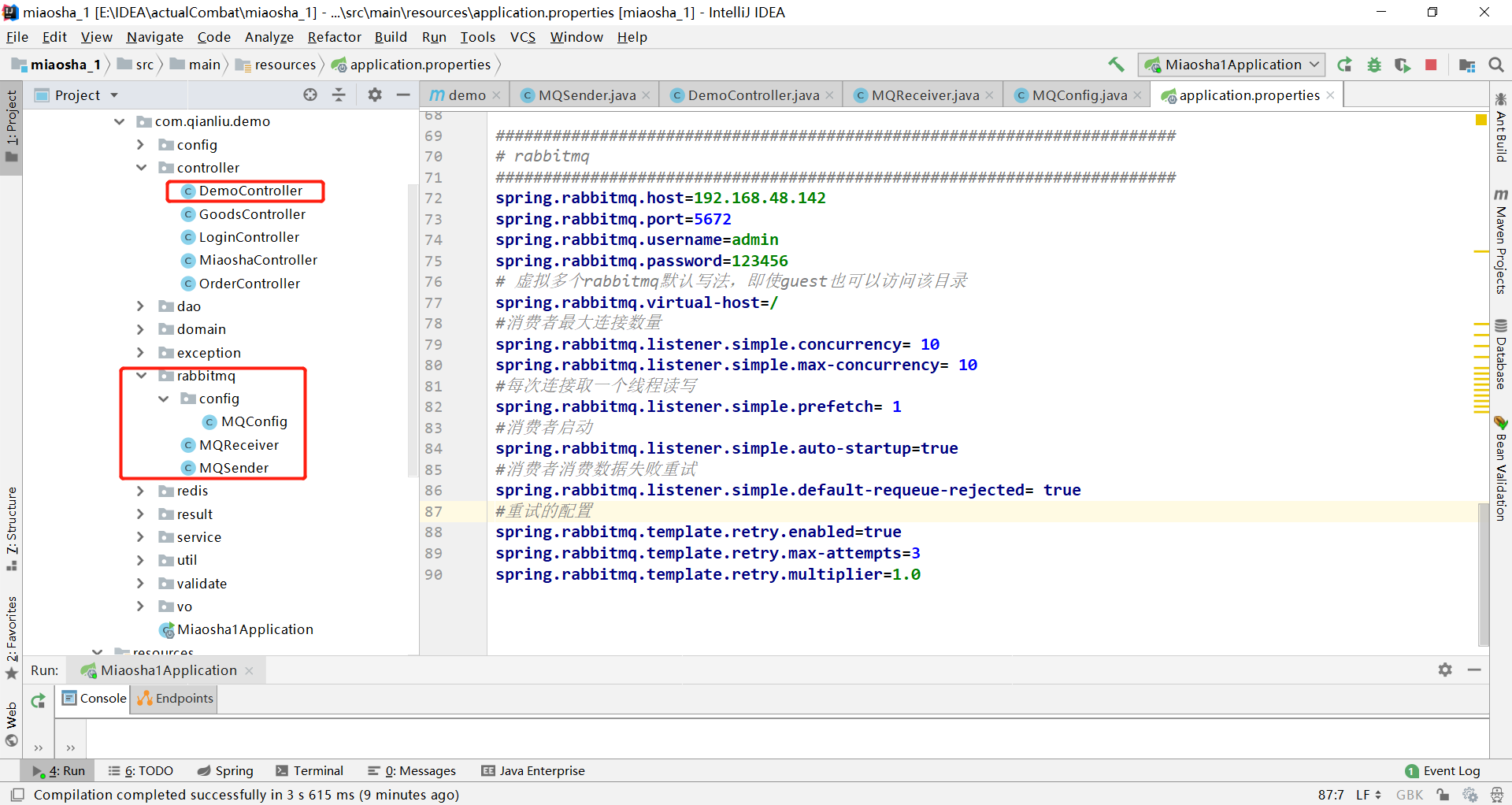This screenshot has width=1512, height=805.
Task: Open the Bean Validation side panel
Action: (1501, 468)
